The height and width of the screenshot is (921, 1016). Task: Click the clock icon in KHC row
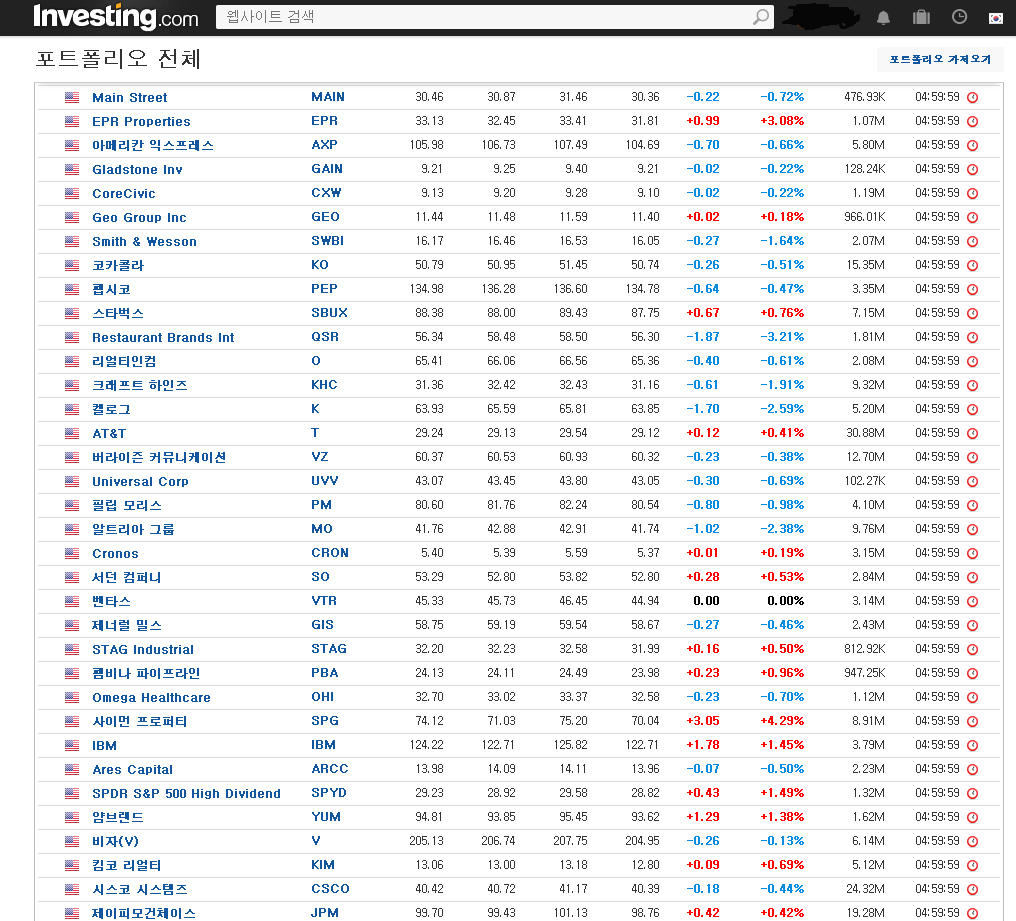pyautogui.click(x=972, y=385)
